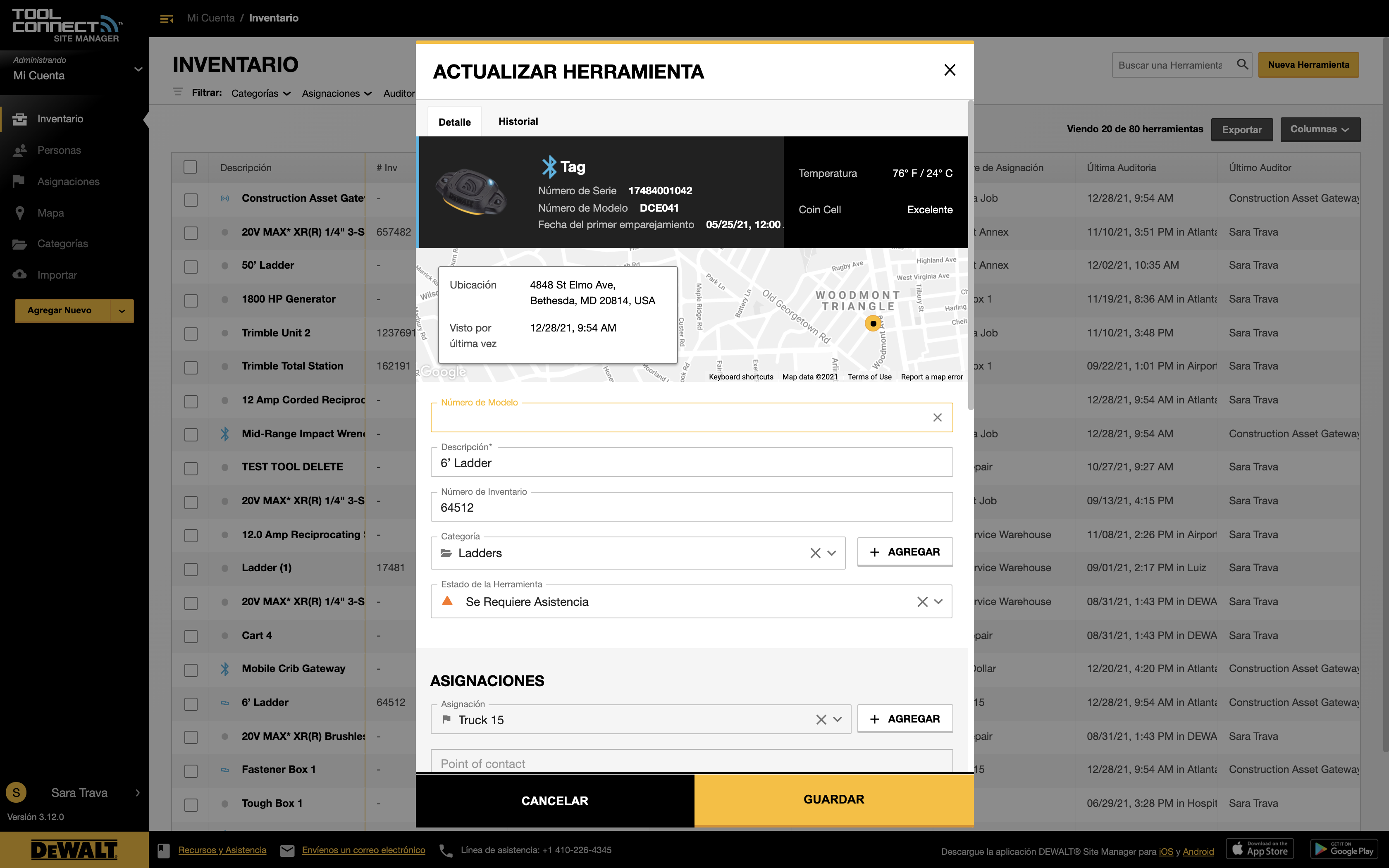1389x868 pixels.
Task: Click Agregar Nuevo button
Action: (62, 310)
